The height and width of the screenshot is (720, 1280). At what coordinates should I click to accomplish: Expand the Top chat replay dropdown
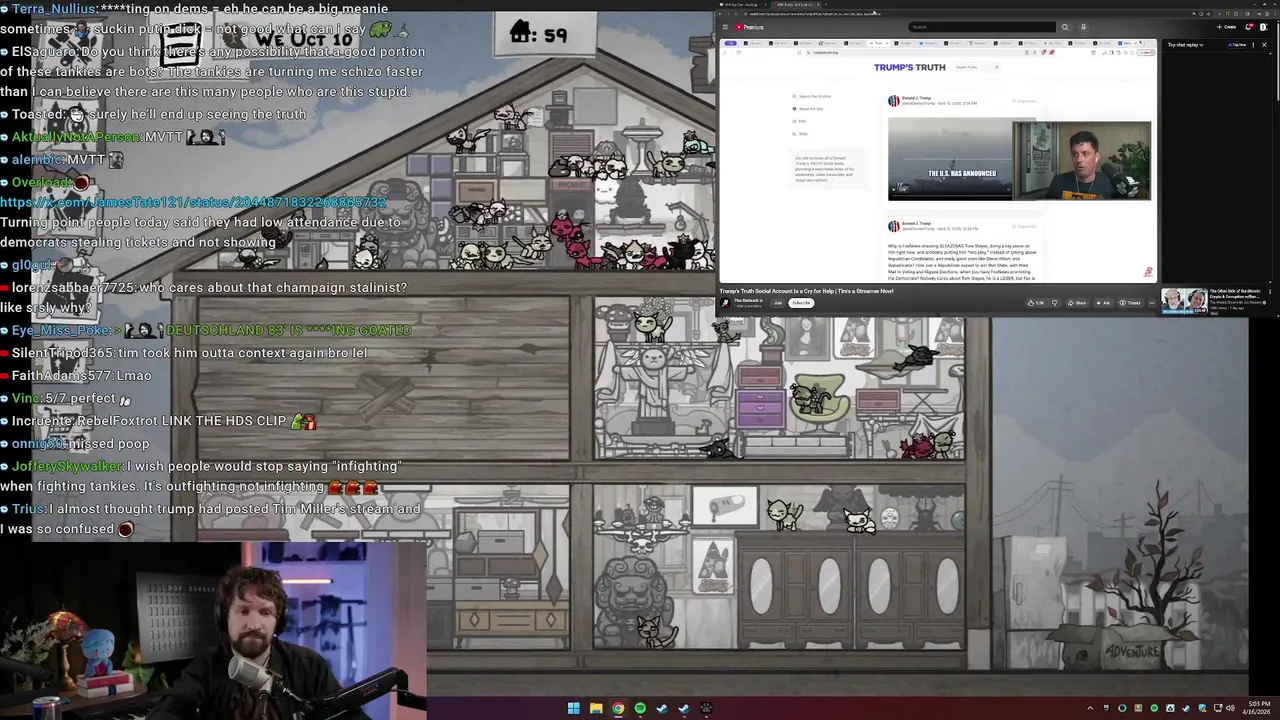coord(1185,45)
